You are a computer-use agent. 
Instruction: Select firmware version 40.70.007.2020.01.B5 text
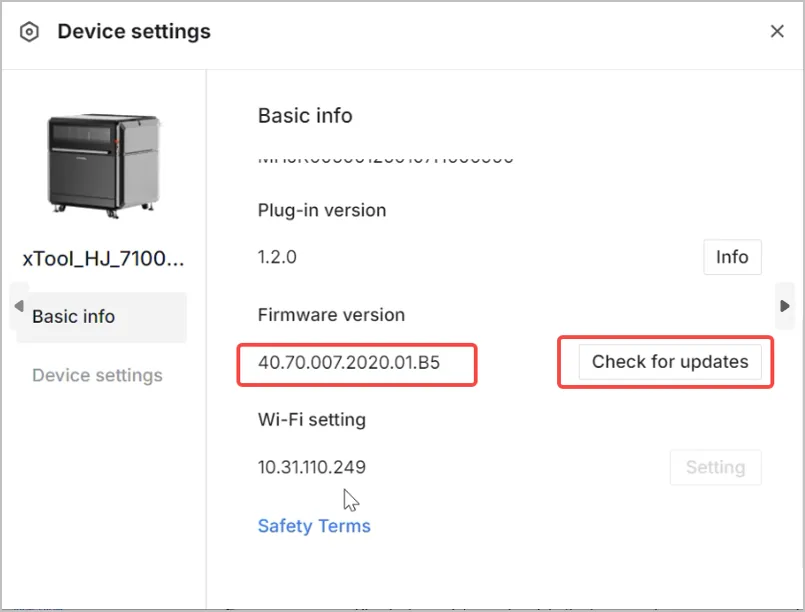pyautogui.click(x=349, y=362)
